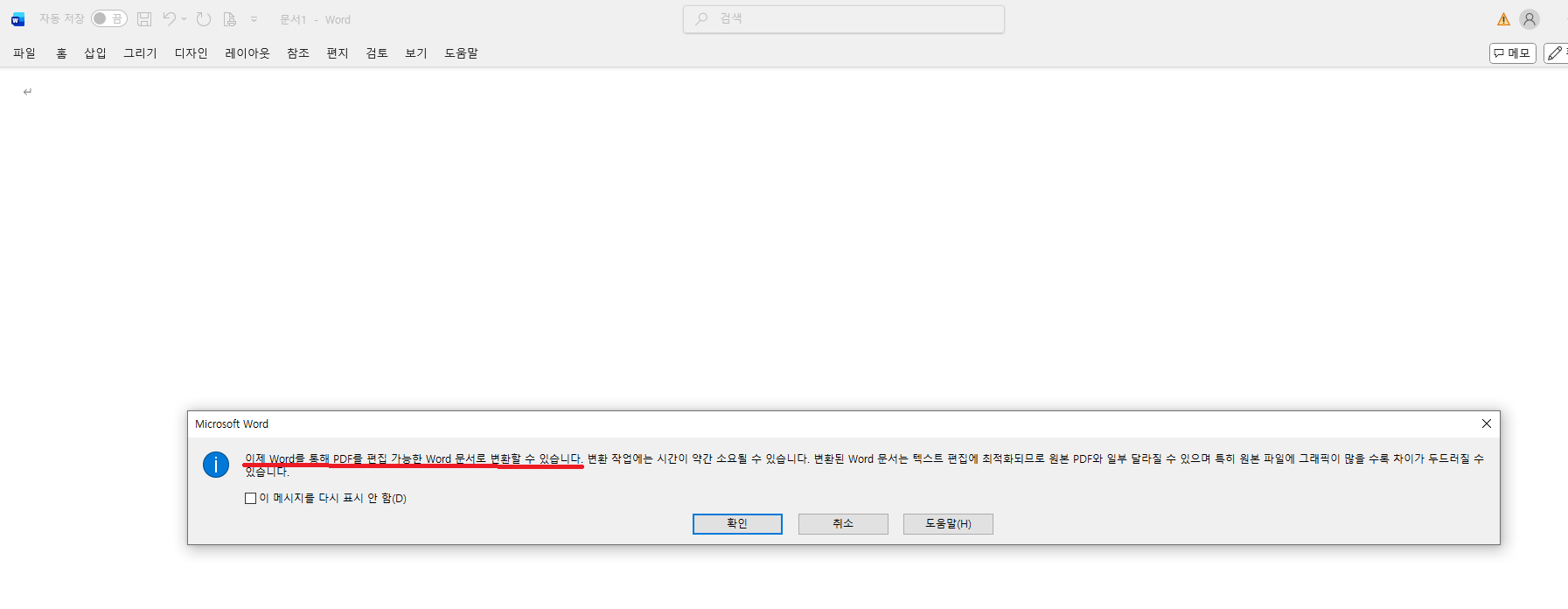The width and height of the screenshot is (1568, 609).
Task: Close the Microsoft Word dialog with X
Action: tap(1487, 423)
